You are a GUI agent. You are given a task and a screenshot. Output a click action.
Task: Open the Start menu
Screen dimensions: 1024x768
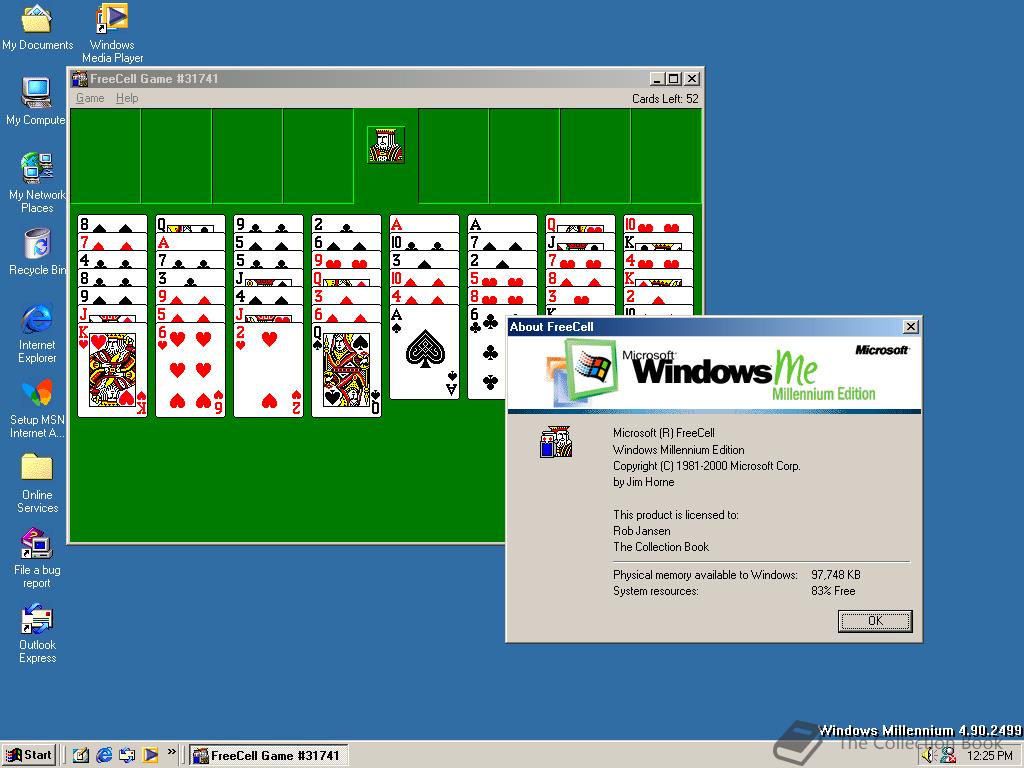pyautogui.click(x=28, y=755)
